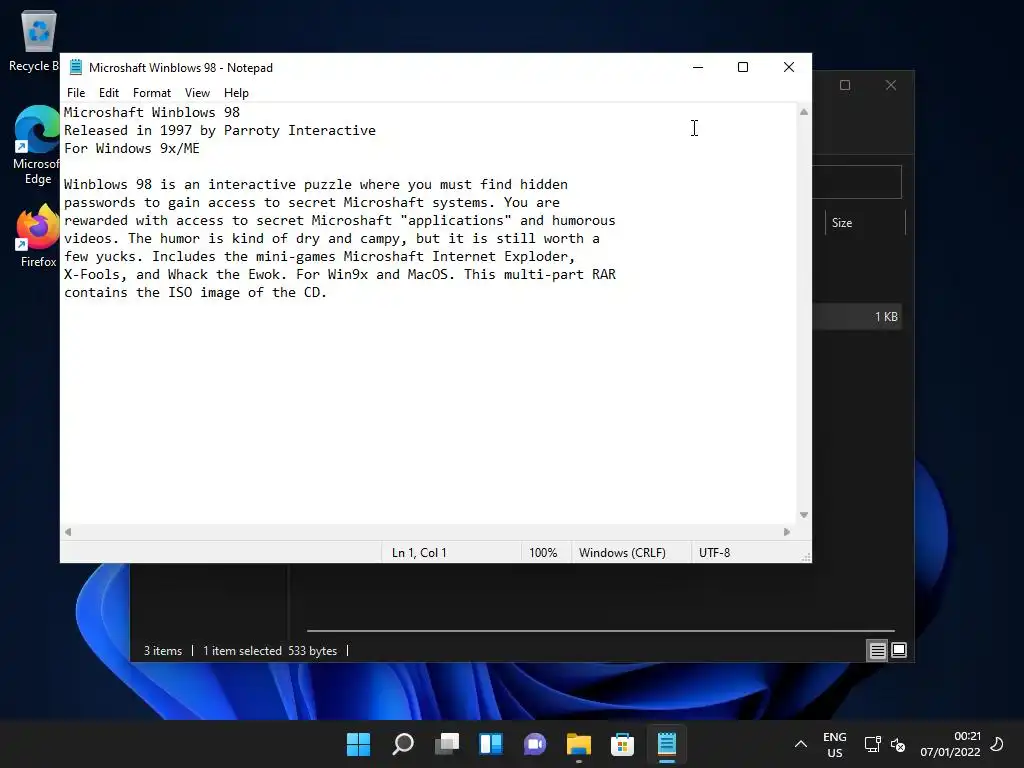
Task: Open taskbar Search magnifier
Action: (x=402, y=744)
